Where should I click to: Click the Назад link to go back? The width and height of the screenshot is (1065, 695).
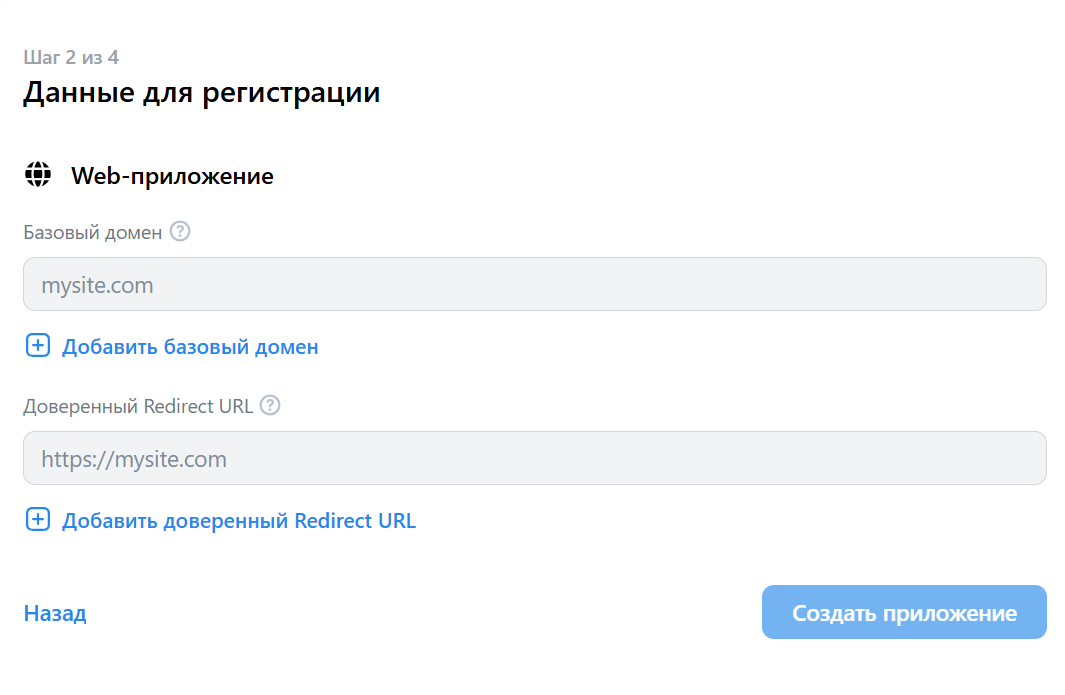click(55, 612)
